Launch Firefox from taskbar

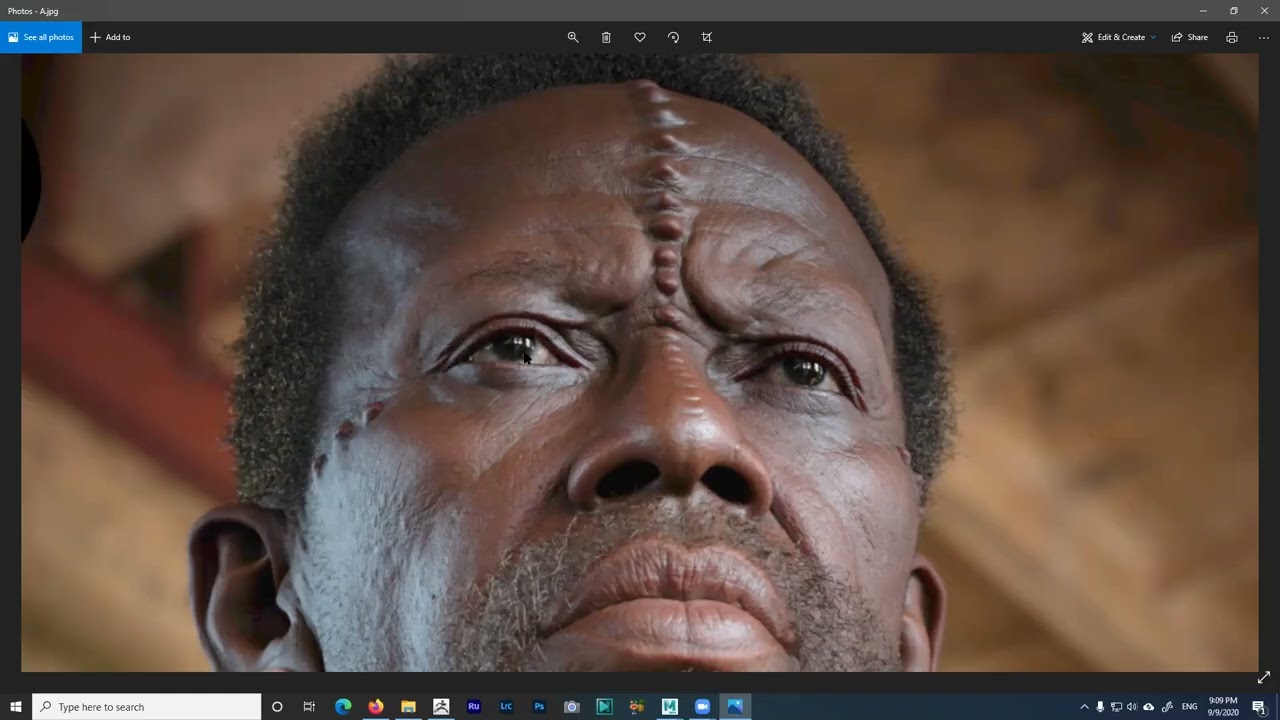click(x=376, y=707)
